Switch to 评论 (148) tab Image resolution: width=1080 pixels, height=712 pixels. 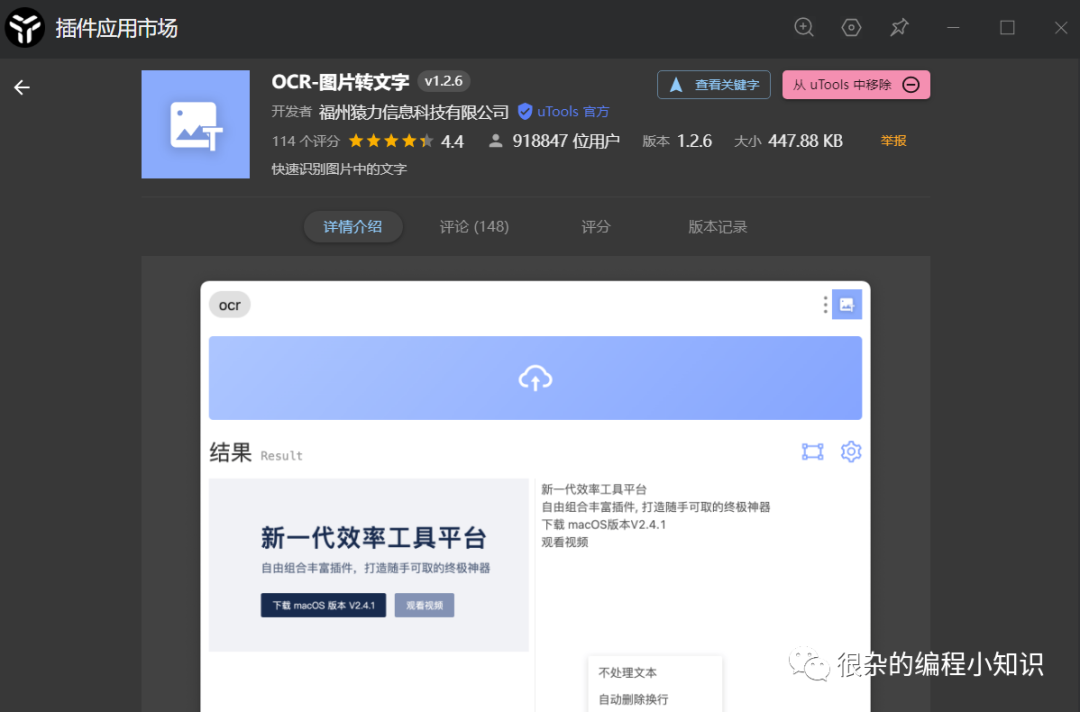point(474,227)
